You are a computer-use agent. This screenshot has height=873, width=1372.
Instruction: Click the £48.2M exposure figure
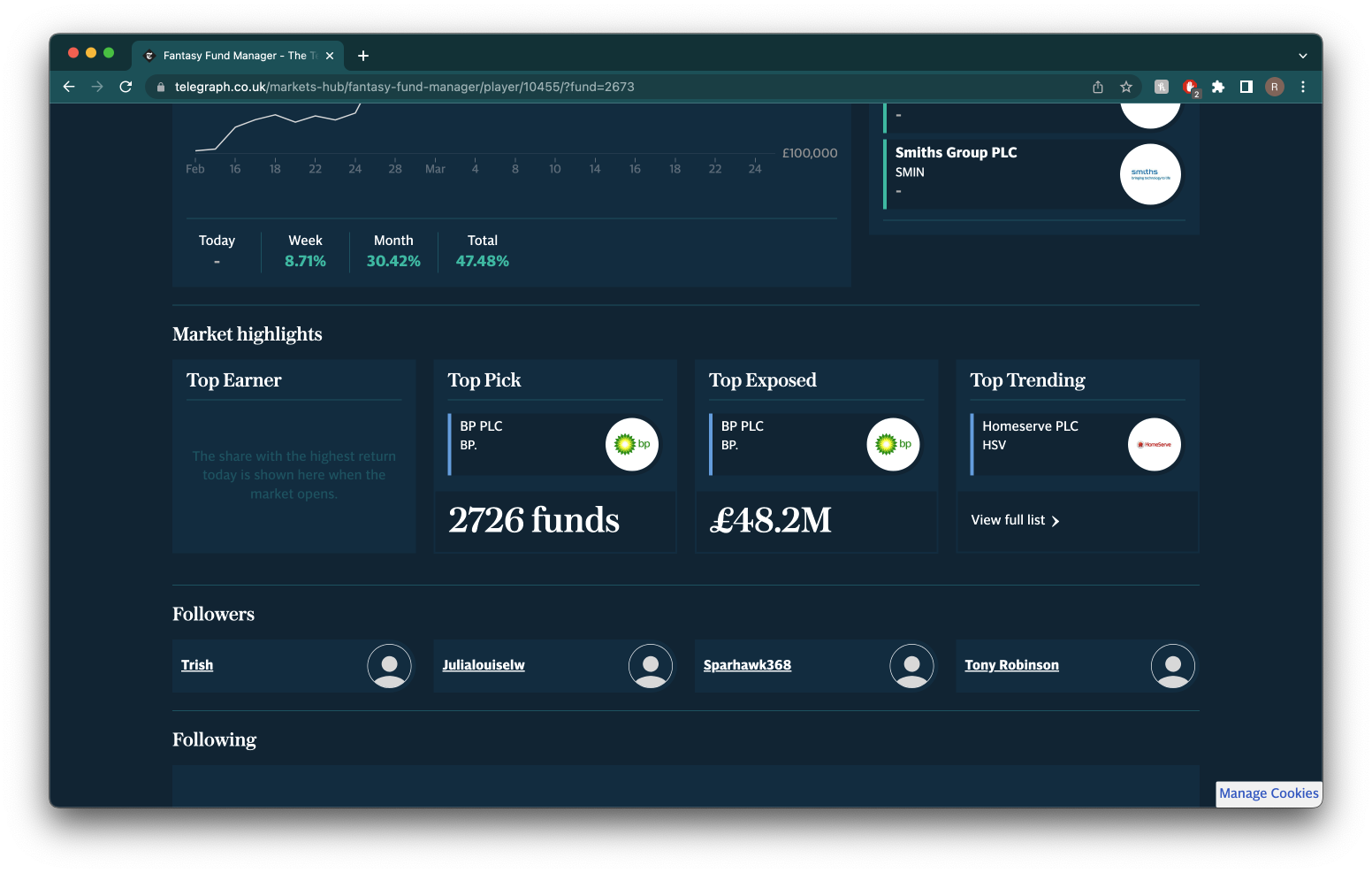[770, 520]
